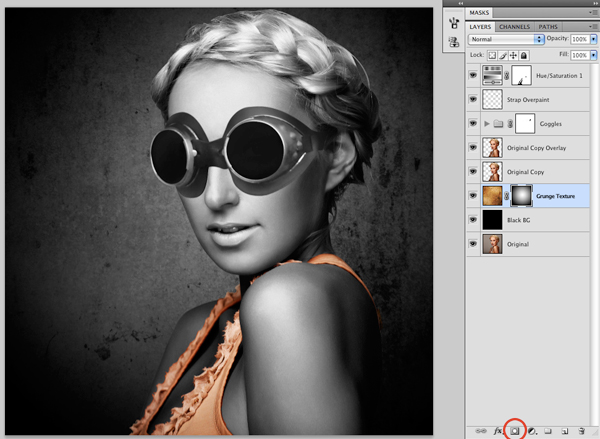600x439 pixels.
Task: Select the layer named Hue/Saturation 1
Action: click(559, 76)
